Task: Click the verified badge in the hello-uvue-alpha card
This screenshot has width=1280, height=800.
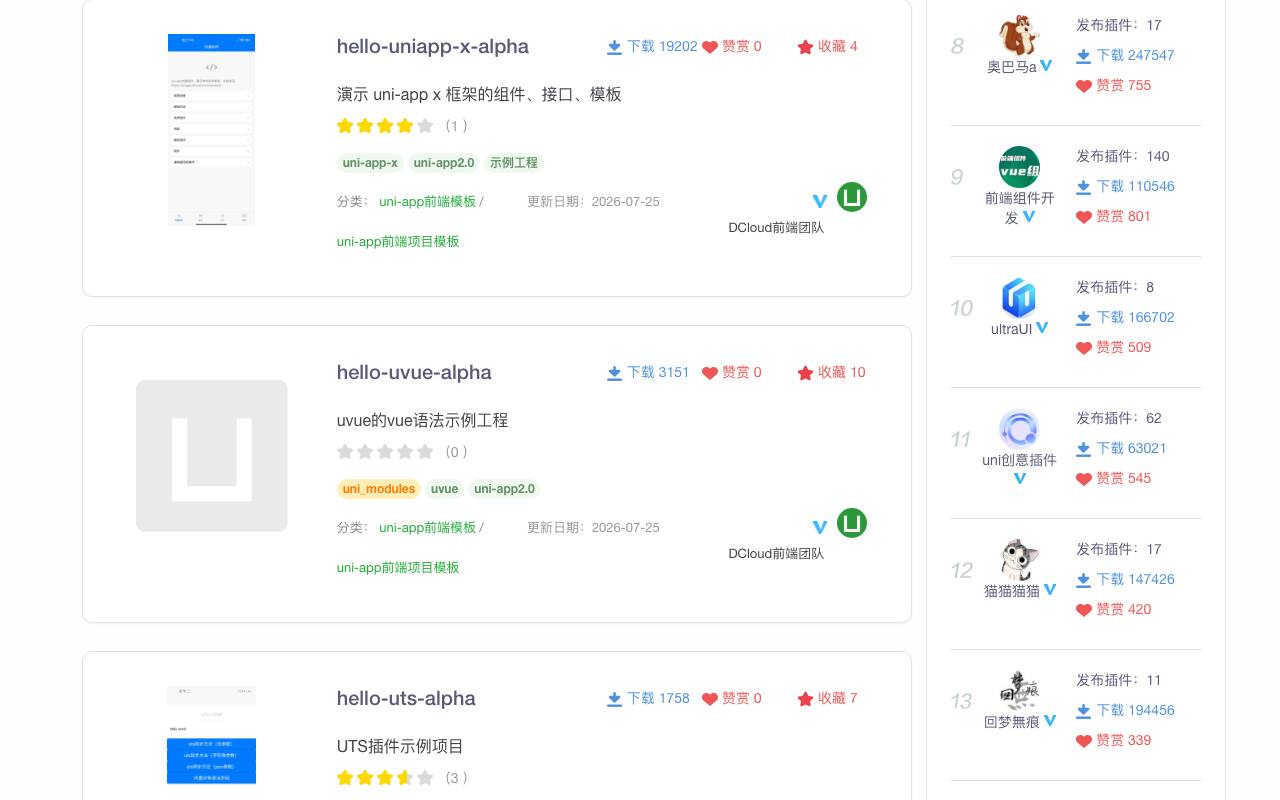Action: coord(820,527)
